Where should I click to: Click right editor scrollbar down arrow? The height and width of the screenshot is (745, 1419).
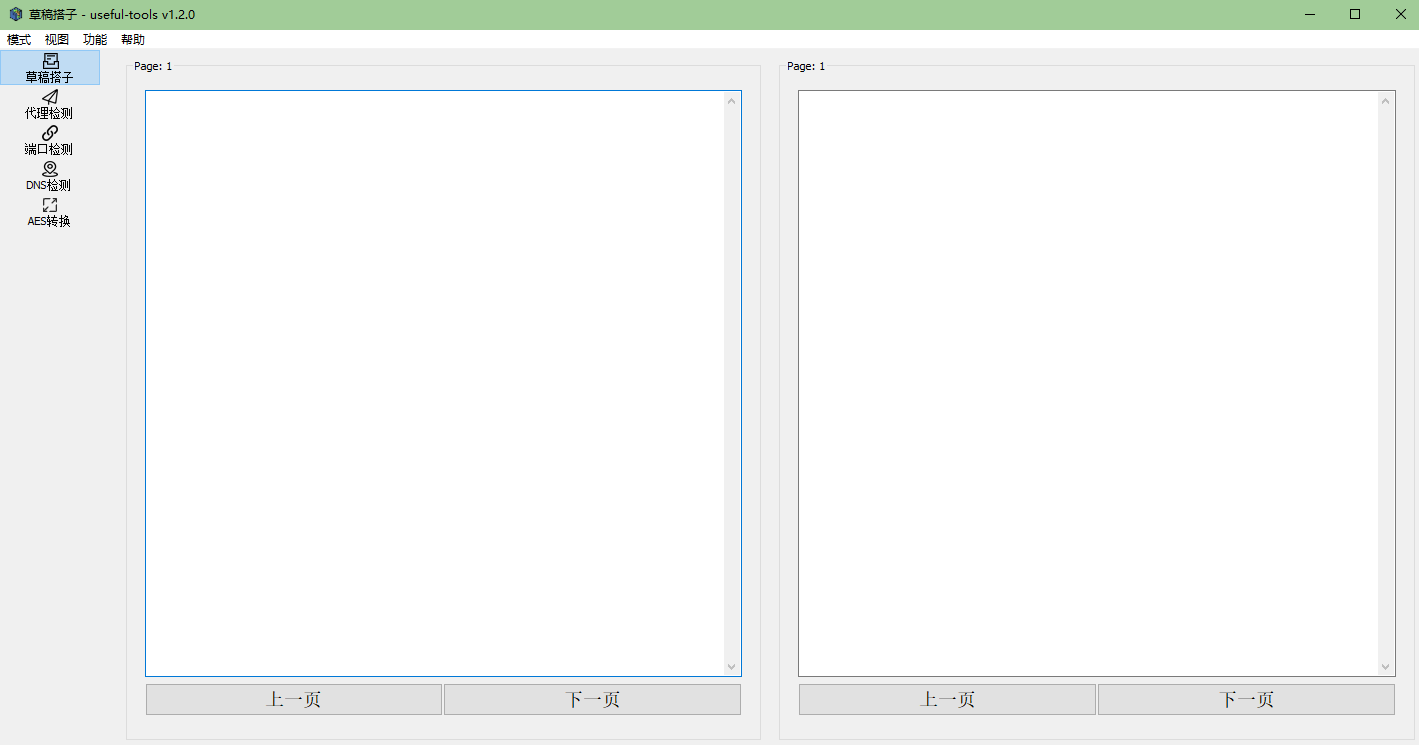click(x=1386, y=667)
